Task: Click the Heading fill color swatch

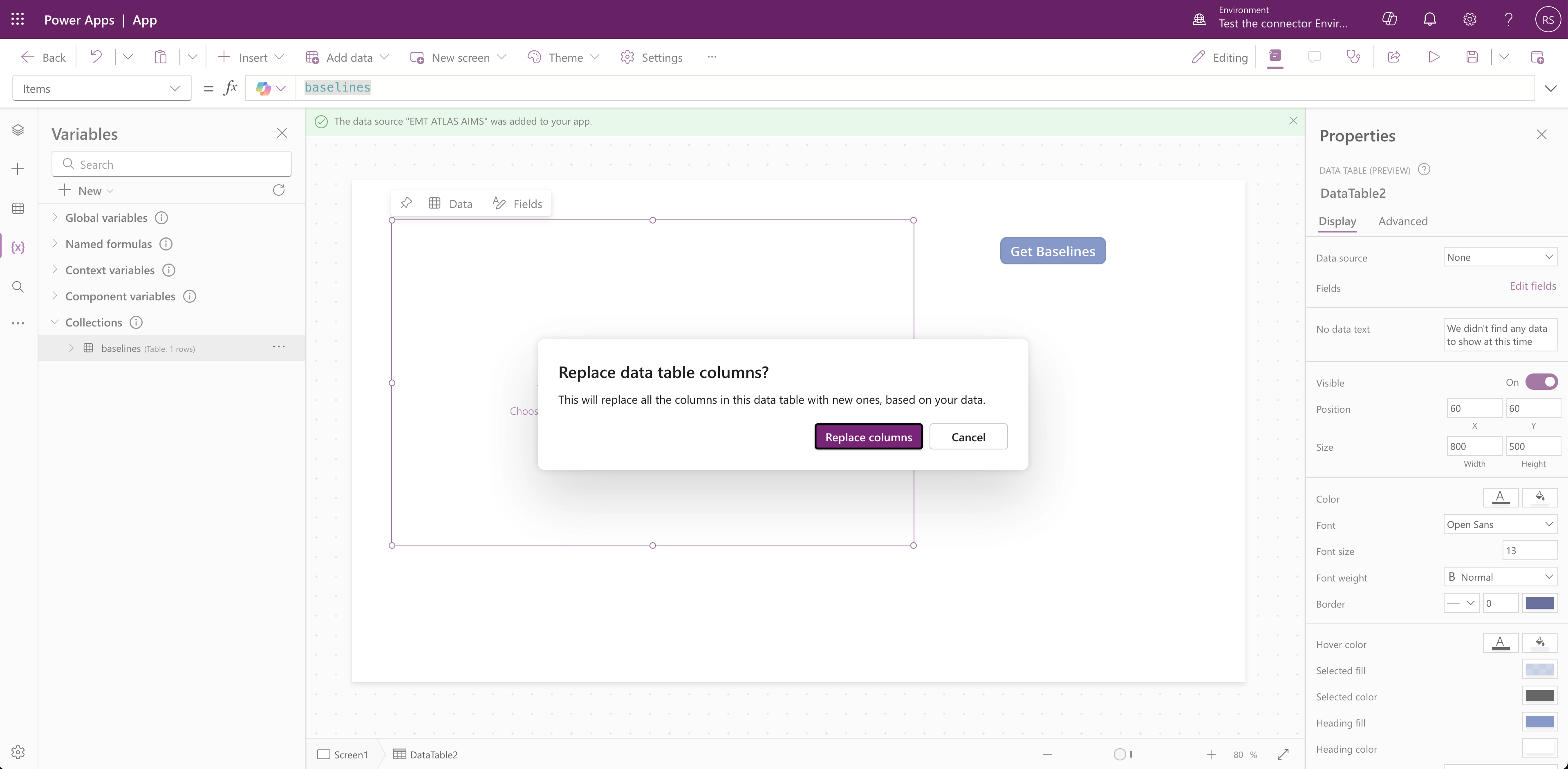Action: pyautogui.click(x=1539, y=722)
